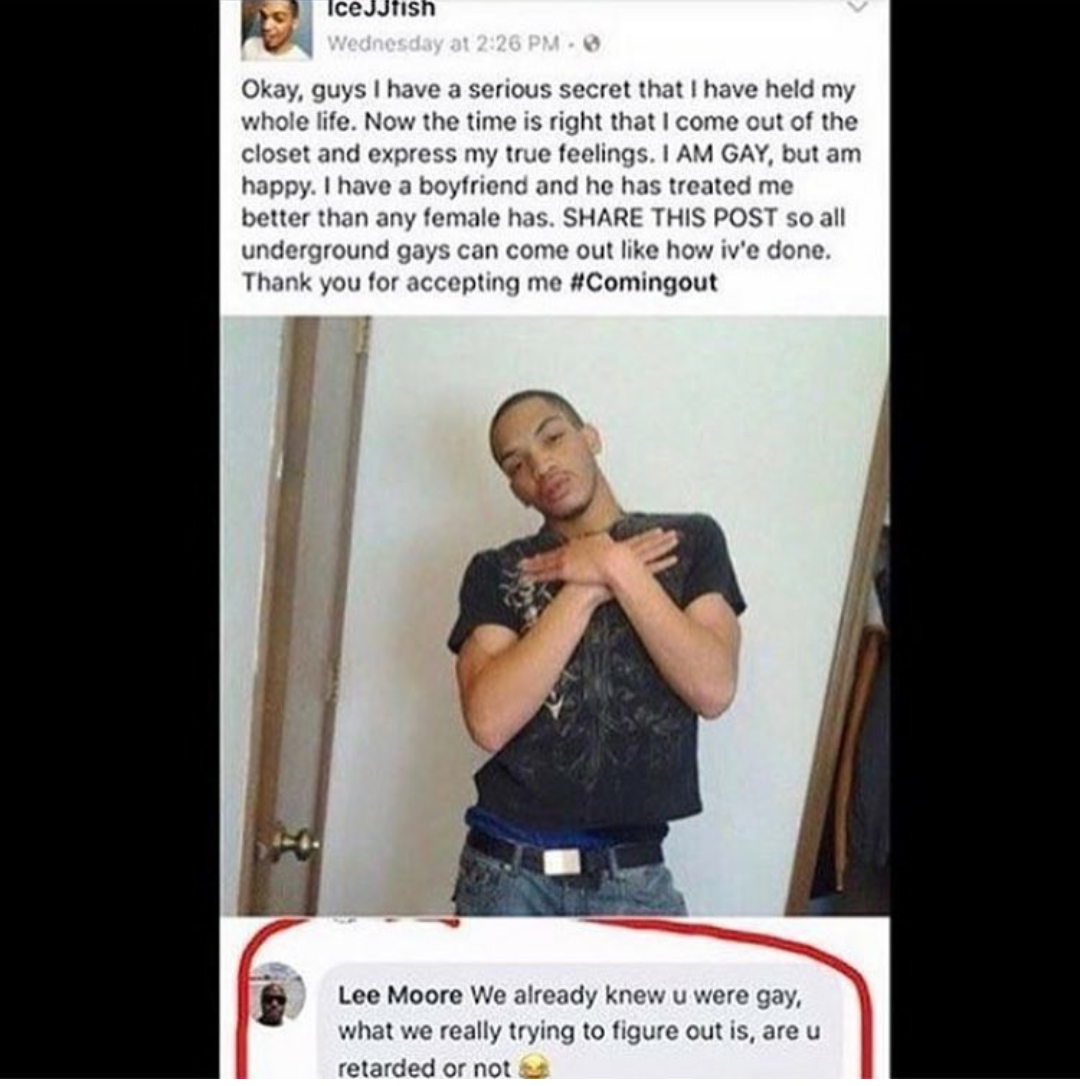Open the 'Wednesday at 2:26 PM' timestamp
The image size is (1080, 1086).
click(443, 44)
